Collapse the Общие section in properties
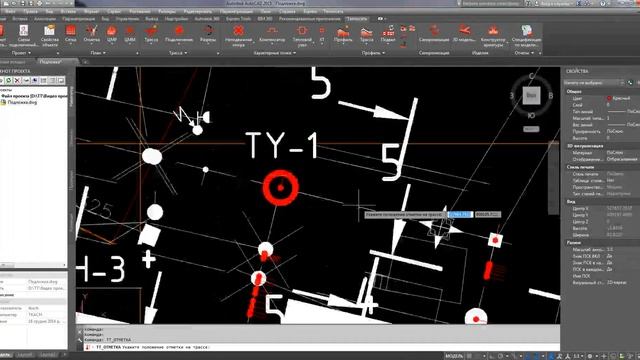640x360 pixels. pos(574,91)
